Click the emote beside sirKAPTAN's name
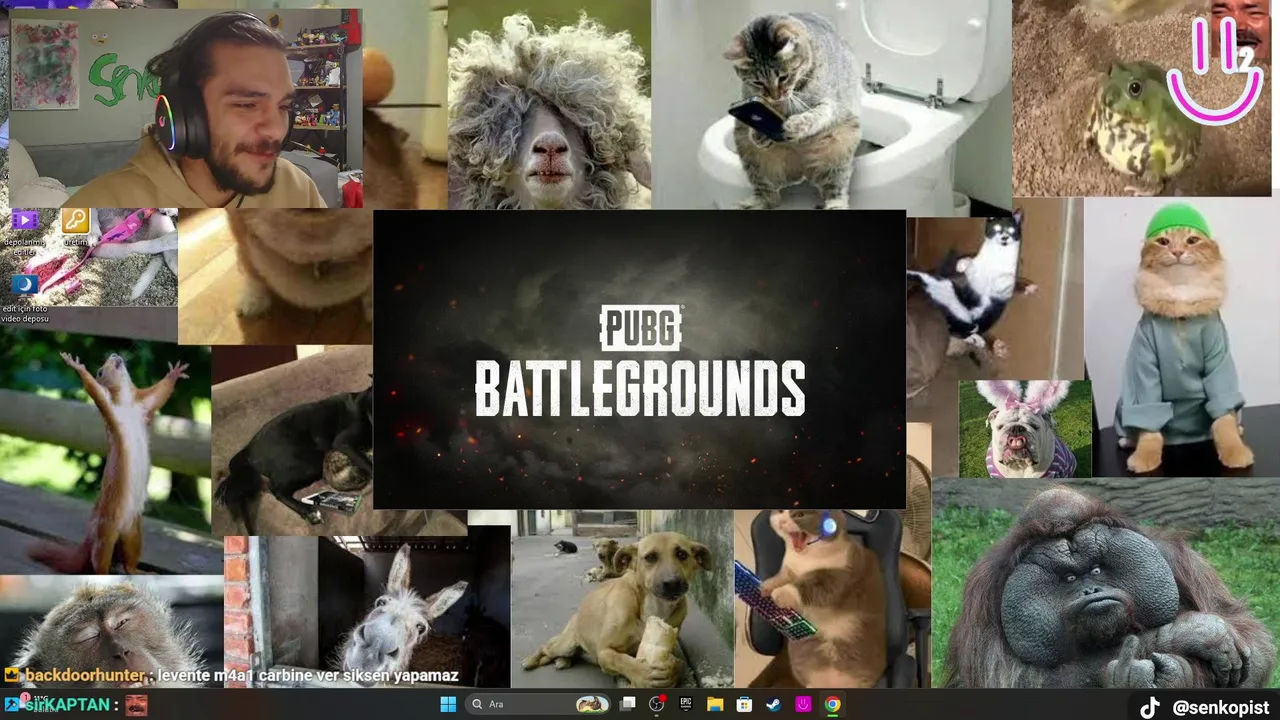The image size is (1280, 720). [x=136, y=705]
